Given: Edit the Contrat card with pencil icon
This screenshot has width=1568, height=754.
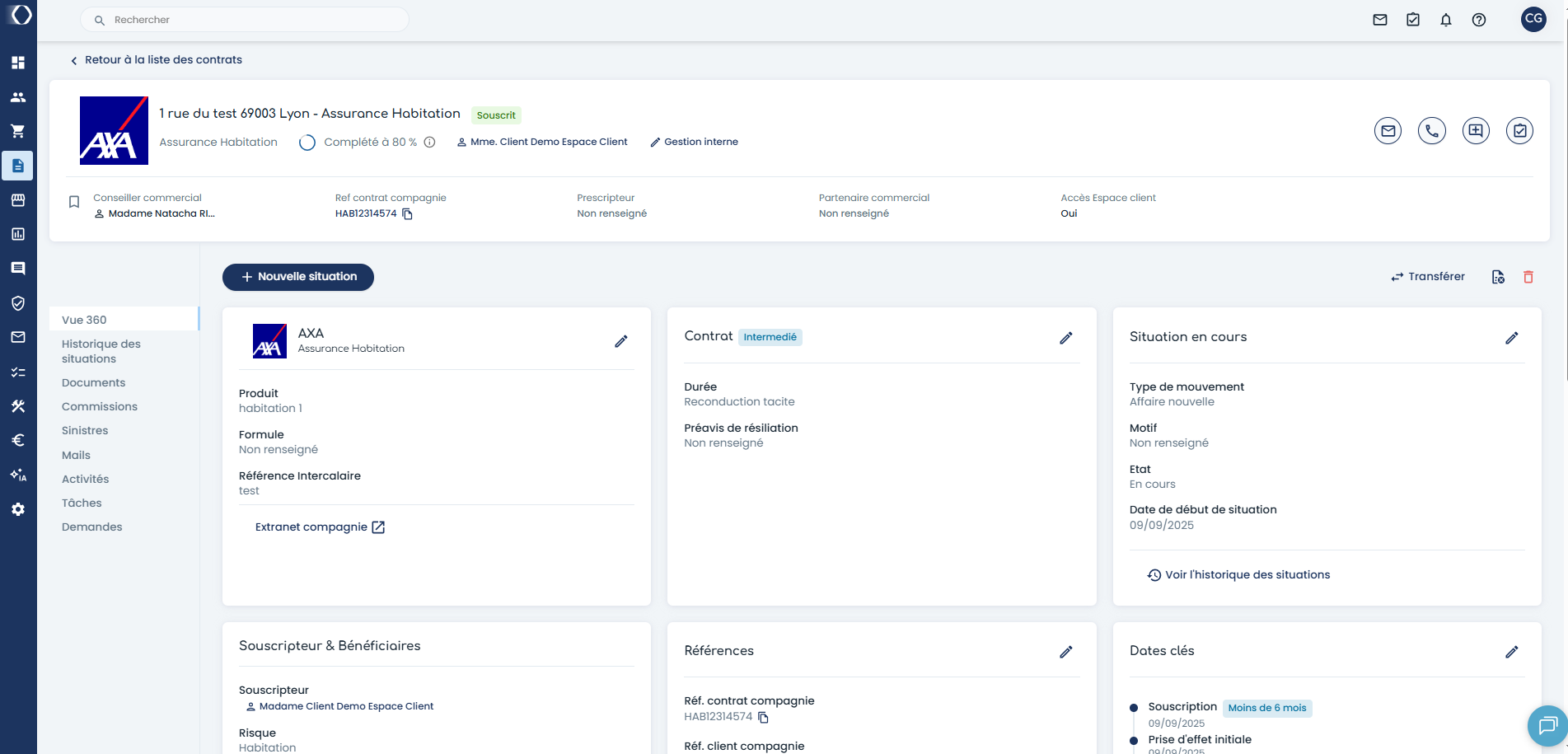Looking at the screenshot, I should coord(1065,338).
